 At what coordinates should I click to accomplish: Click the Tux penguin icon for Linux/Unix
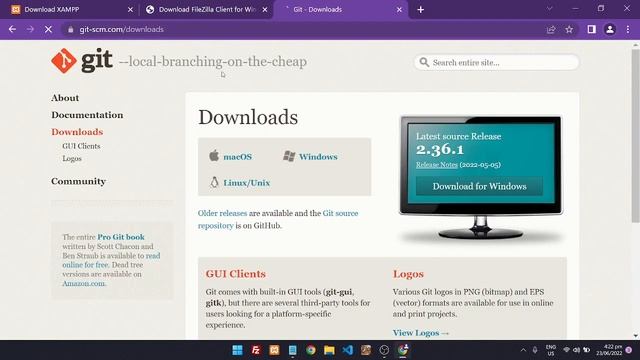pos(214,182)
